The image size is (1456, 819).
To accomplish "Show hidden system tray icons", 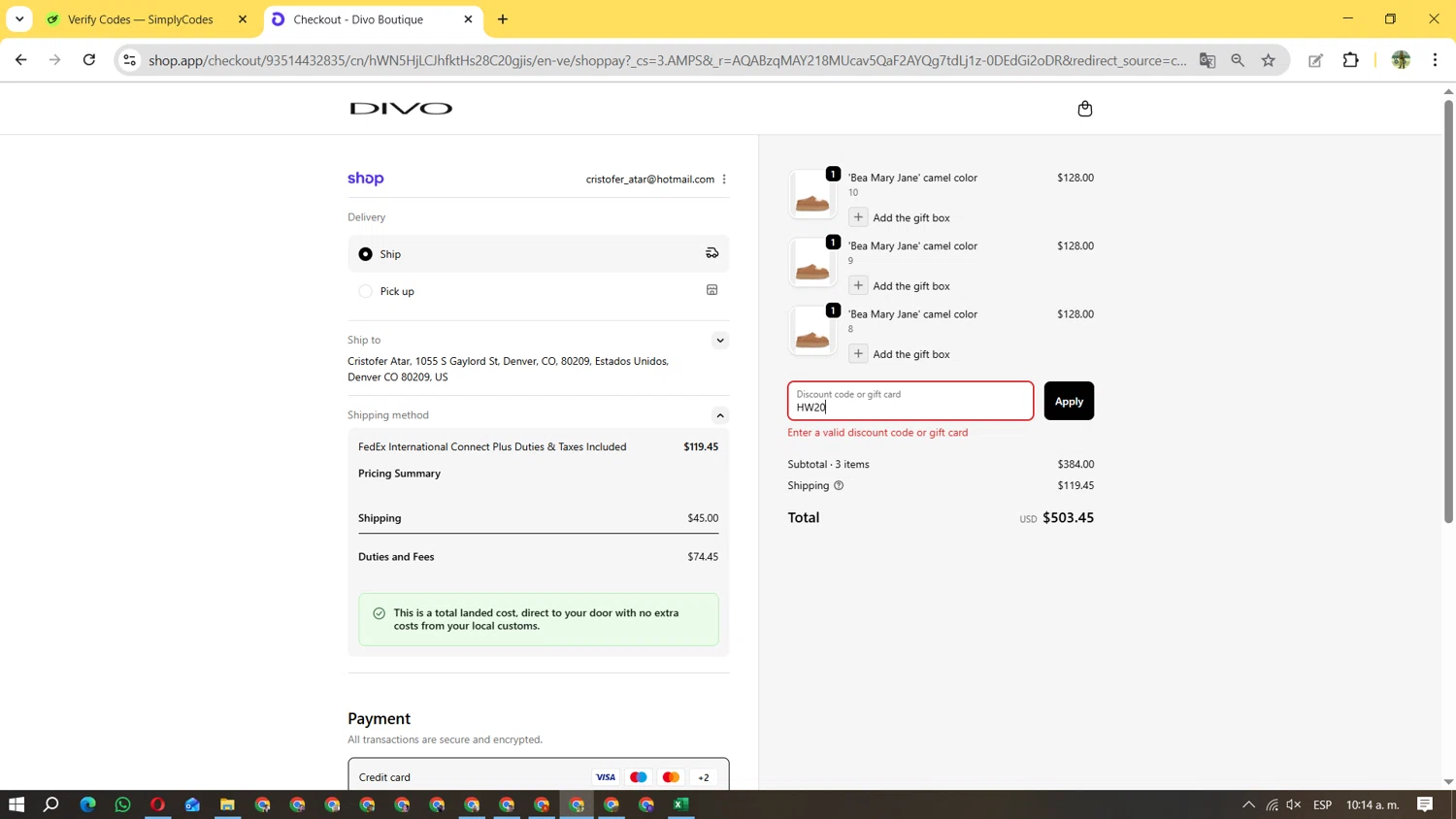I will (x=1248, y=804).
